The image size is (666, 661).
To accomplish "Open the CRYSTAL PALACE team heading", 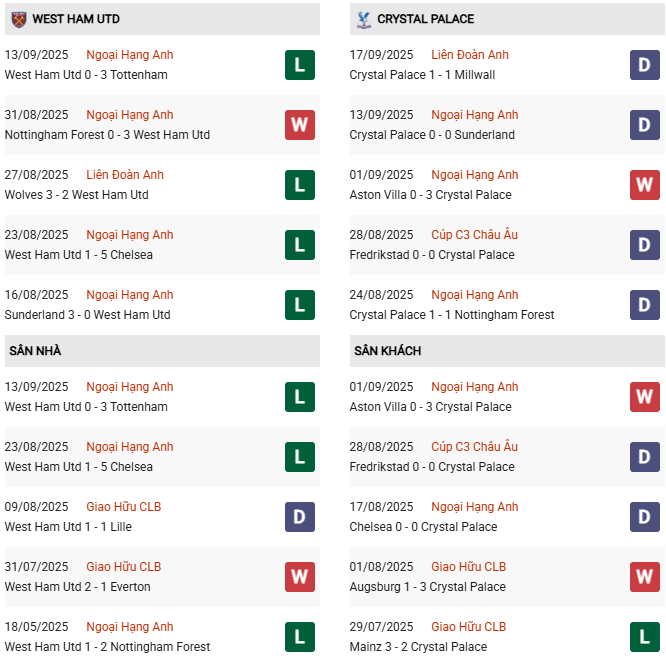I will [426, 19].
